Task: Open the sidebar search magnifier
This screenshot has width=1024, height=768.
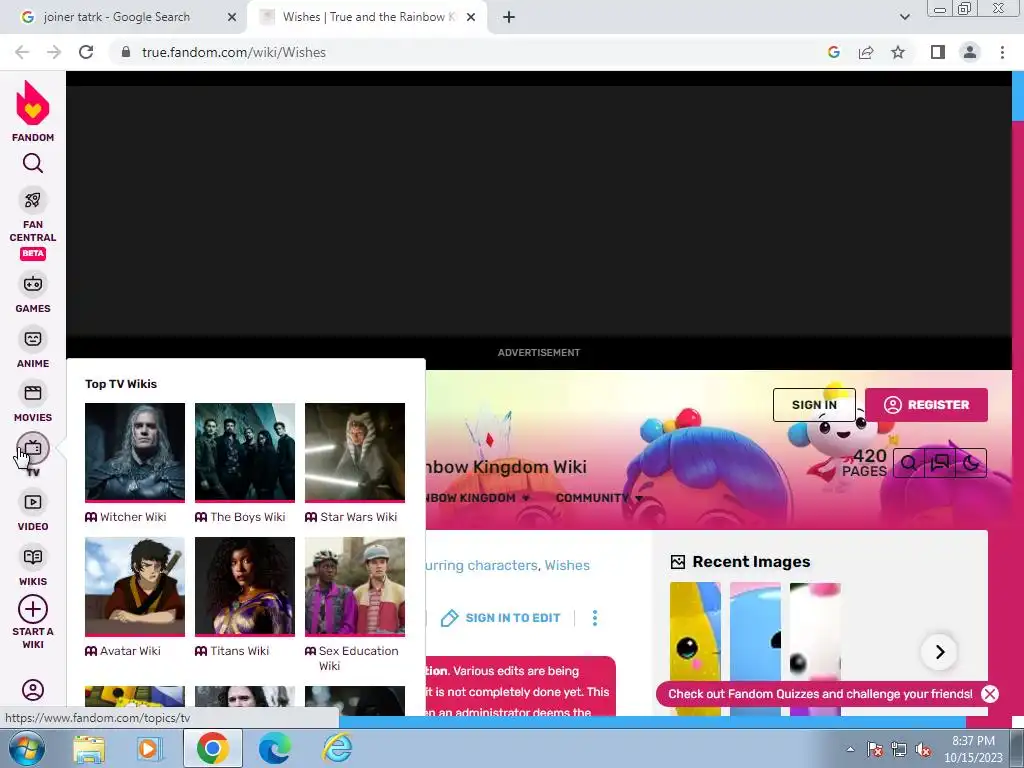Action: click(33, 163)
